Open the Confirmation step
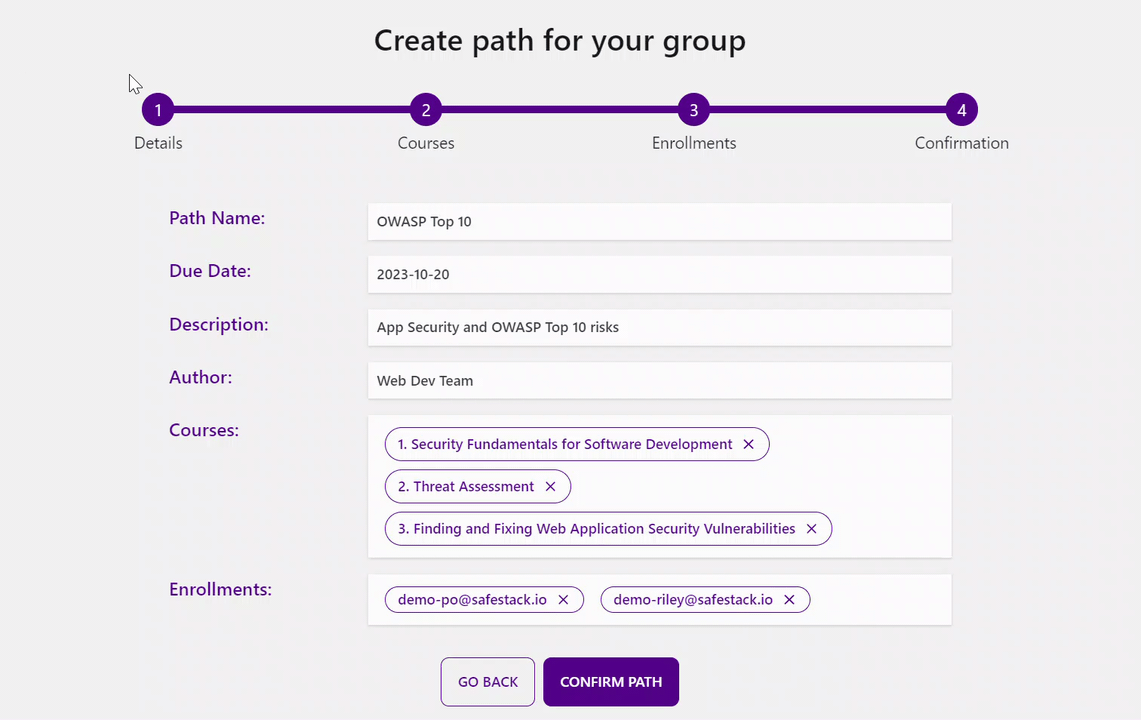 (961, 142)
